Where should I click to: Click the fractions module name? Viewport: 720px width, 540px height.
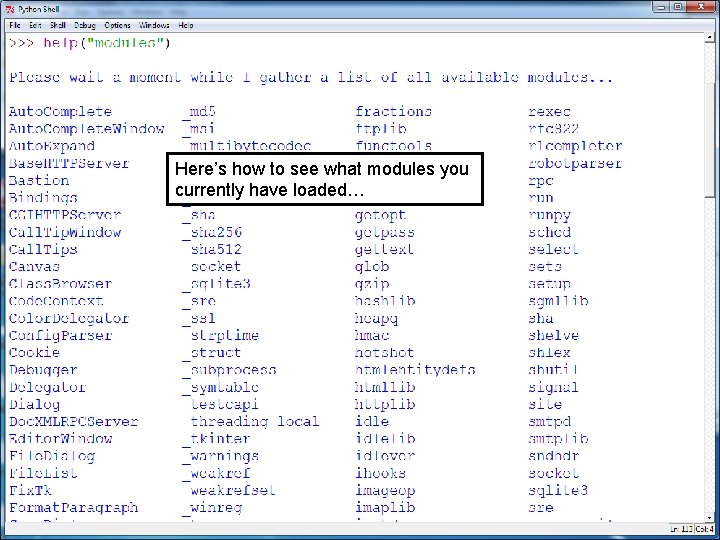tap(394, 112)
